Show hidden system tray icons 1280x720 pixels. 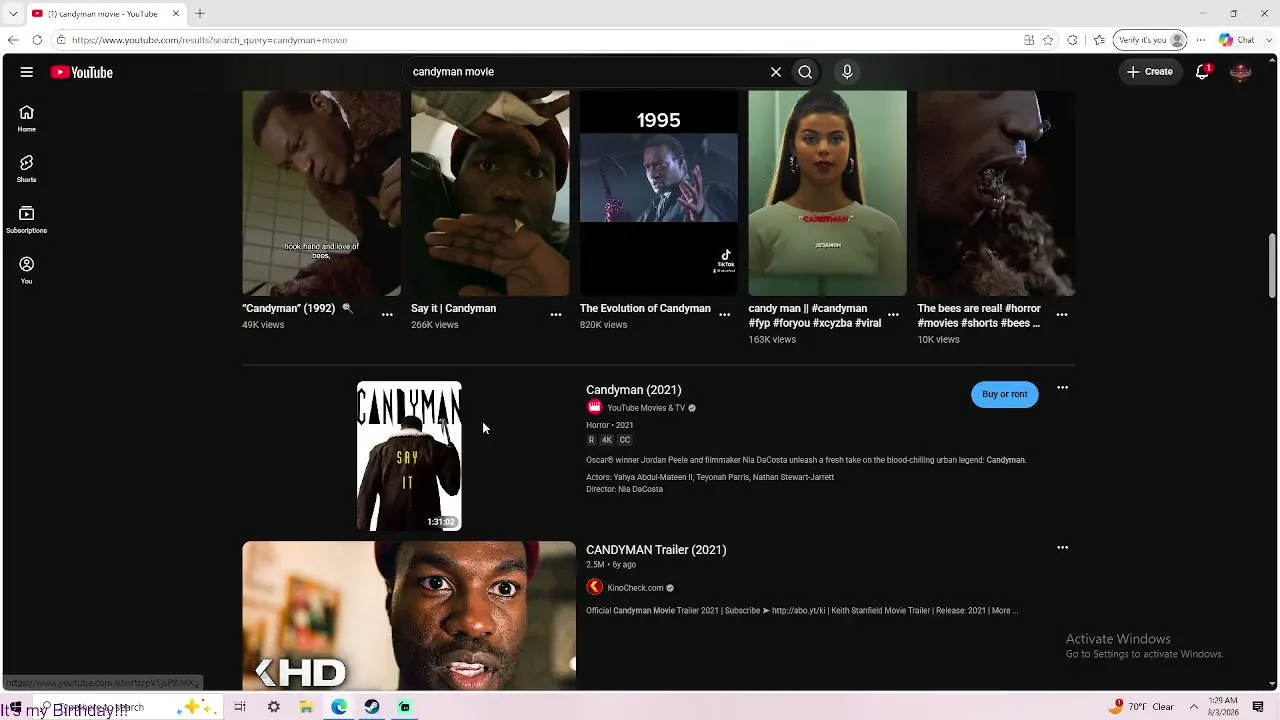pyautogui.click(x=1194, y=707)
